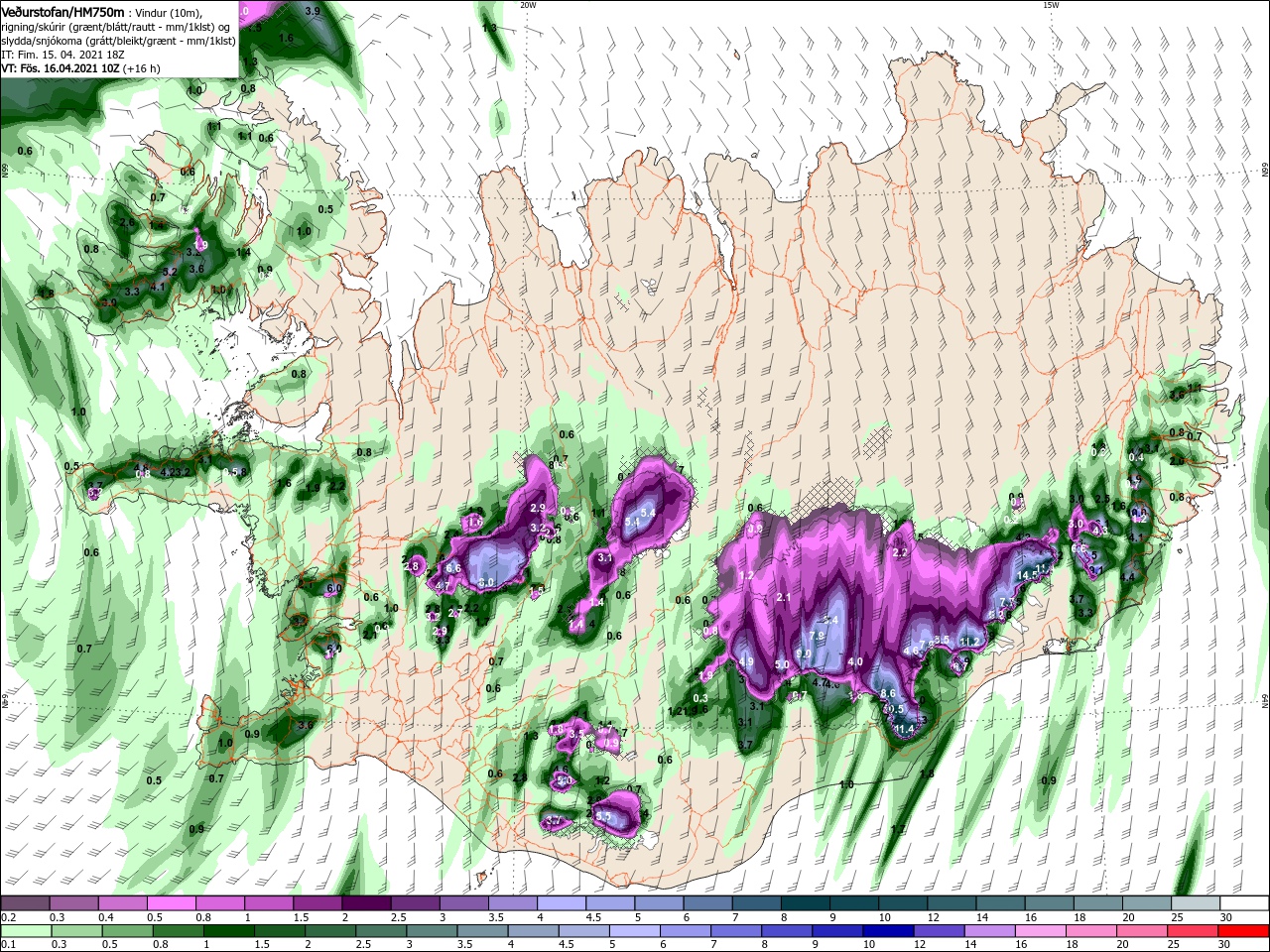Viewport: 1270px width, 952px height.
Task: Click the 8.6 value on the map
Action: click(888, 694)
